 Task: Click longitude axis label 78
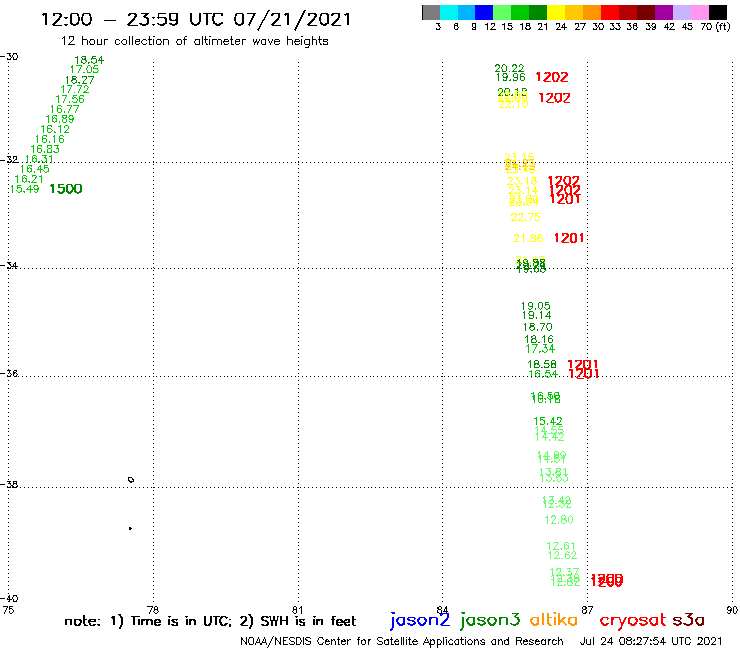(x=153, y=610)
